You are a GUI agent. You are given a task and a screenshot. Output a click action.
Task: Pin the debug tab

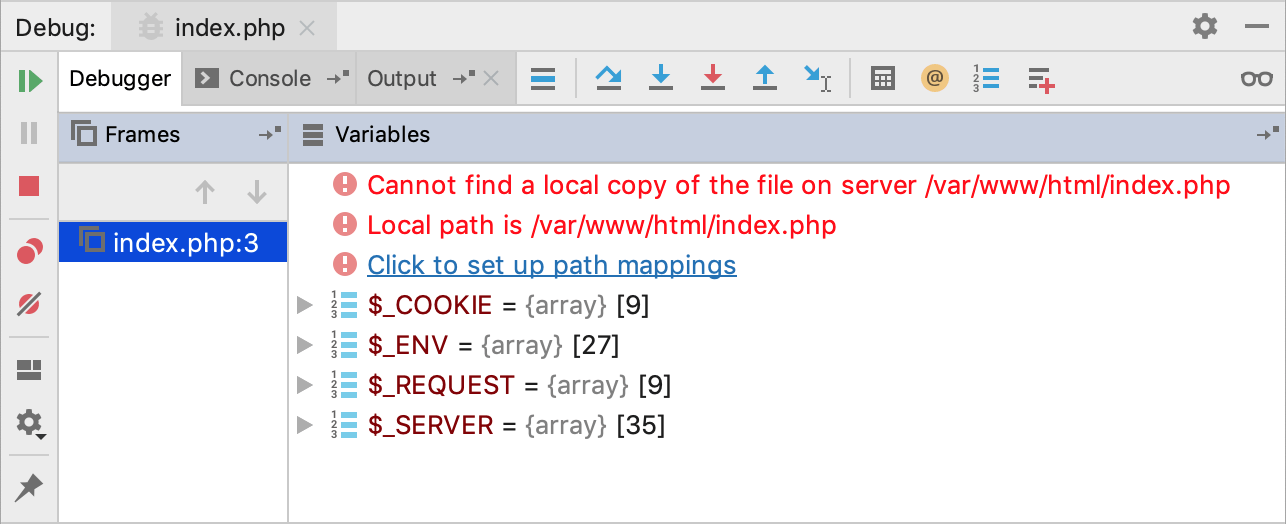[x=30, y=488]
